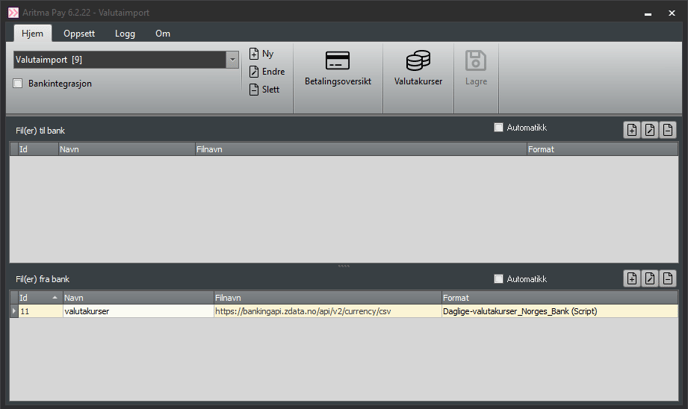Toggle Automatikk for files from bank

tap(499, 279)
